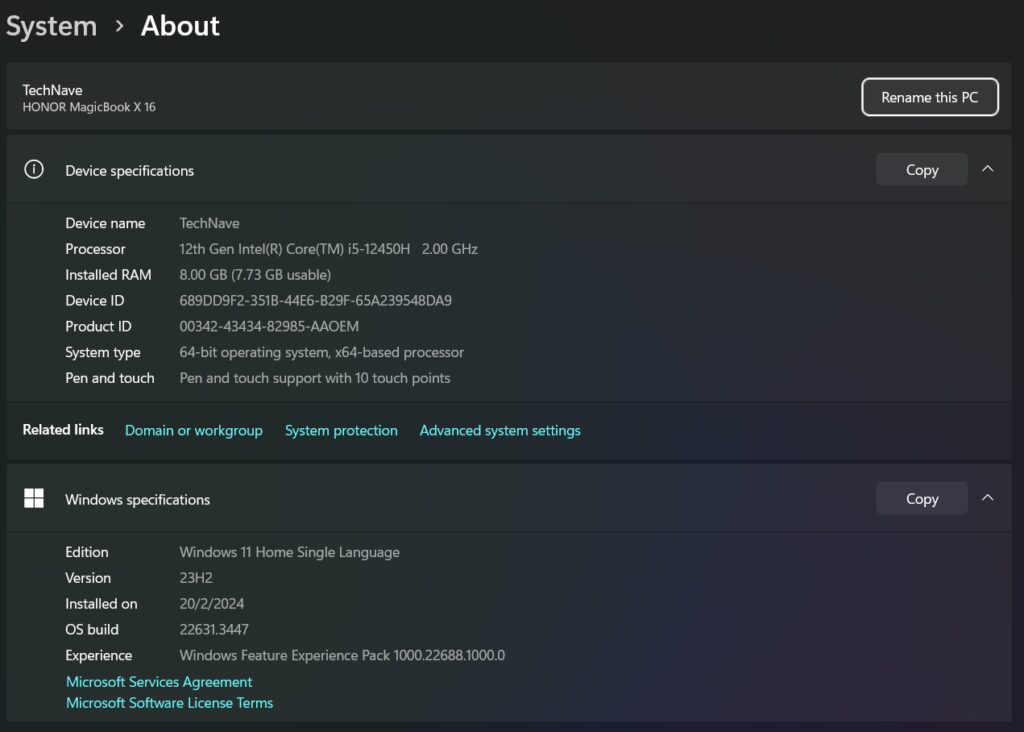Viewport: 1024px width, 732px height.
Task: Open Microsoft Software License Terms link
Action: click(170, 703)
